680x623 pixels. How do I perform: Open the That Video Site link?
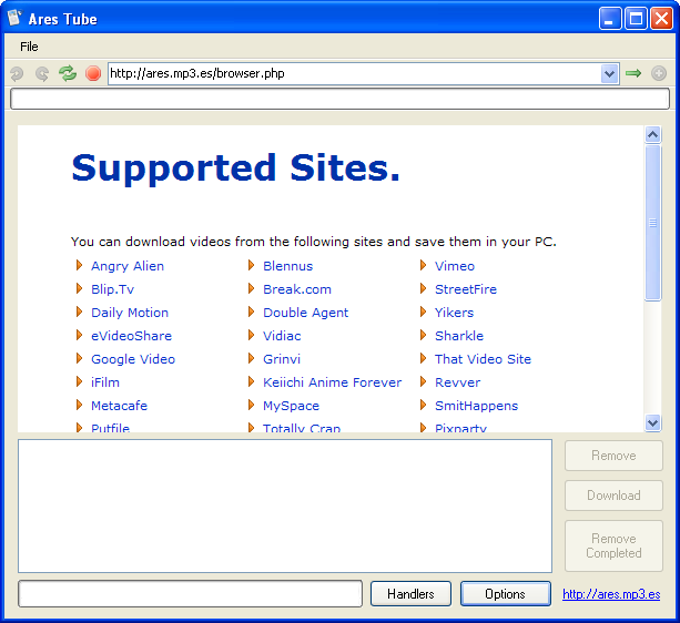pyautogui.click(x=483, y=359)
